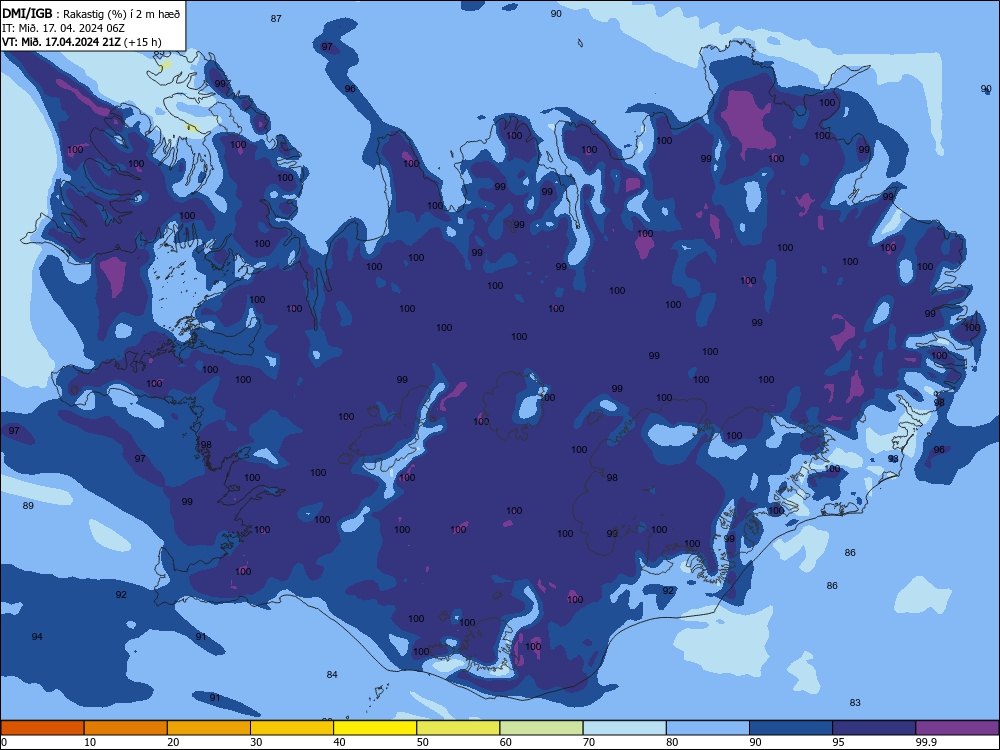Screen dimensions: 1000x750
Task: Click the title 'DMI/IGB : Rakastig (%) í 2 m hæð'
Action: [91, 14]
